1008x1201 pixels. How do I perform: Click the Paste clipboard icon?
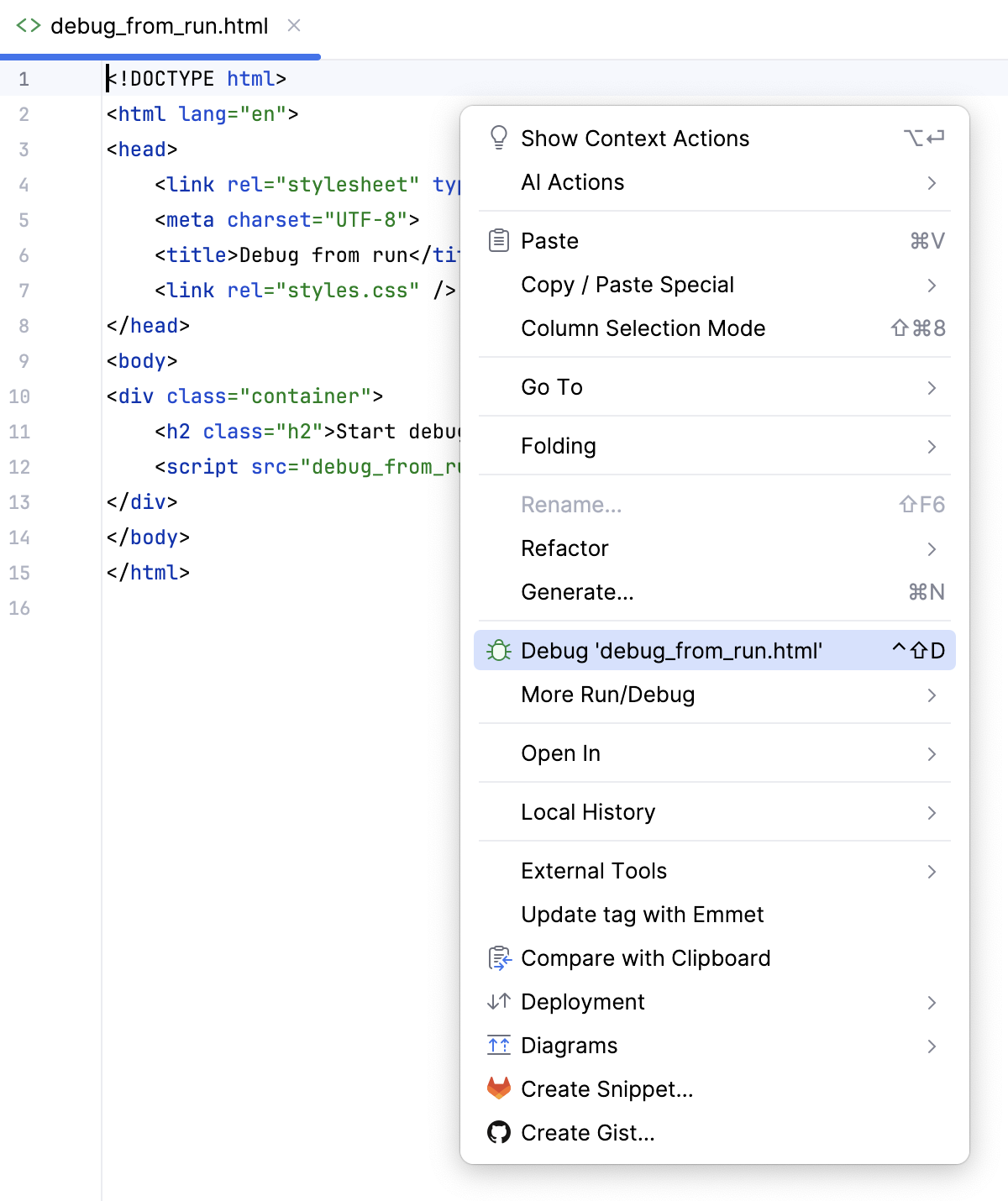click(x=499, y=240)
